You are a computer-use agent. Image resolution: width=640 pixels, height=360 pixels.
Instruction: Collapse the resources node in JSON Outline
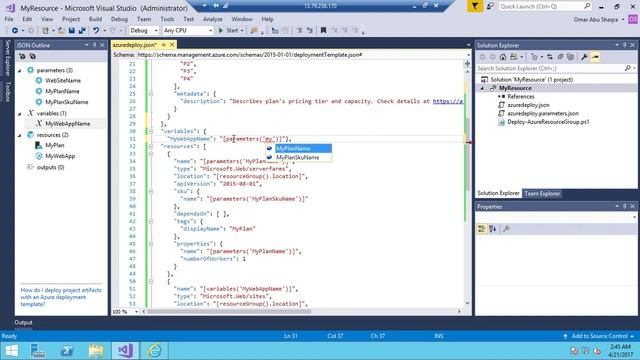tap(20, 135)
